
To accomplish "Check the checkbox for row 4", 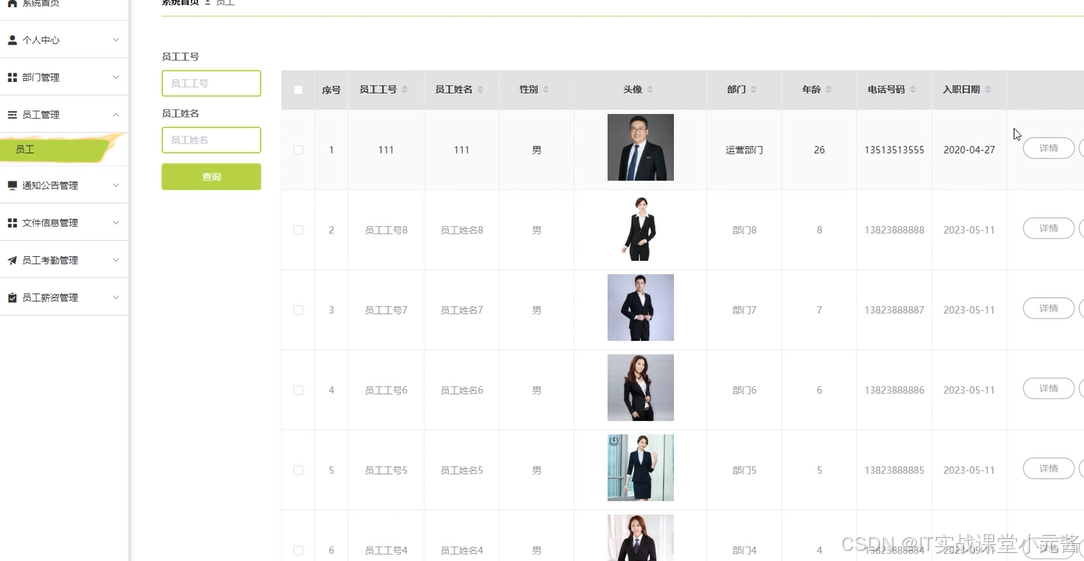I will click(x=298, y=391).
